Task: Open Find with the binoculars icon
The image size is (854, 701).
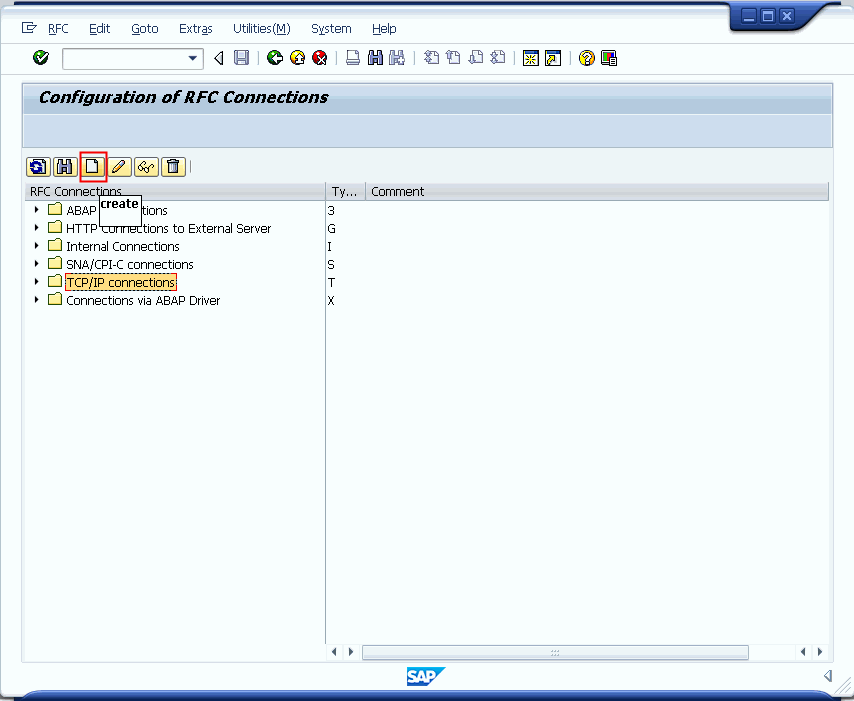Action: tap(64, 166)
